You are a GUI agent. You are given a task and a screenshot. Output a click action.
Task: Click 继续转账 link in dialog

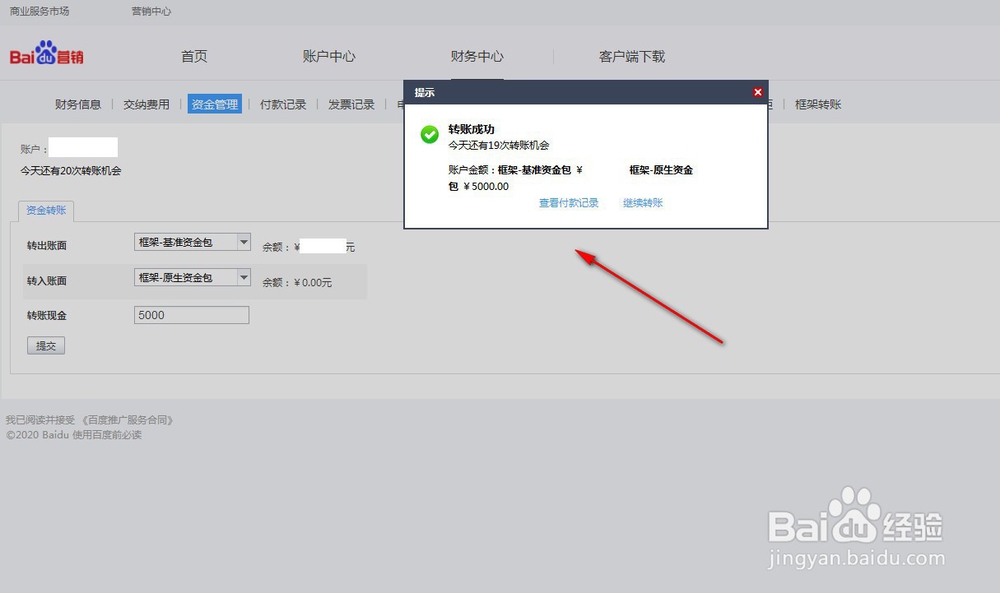click(x=643, y=203)
